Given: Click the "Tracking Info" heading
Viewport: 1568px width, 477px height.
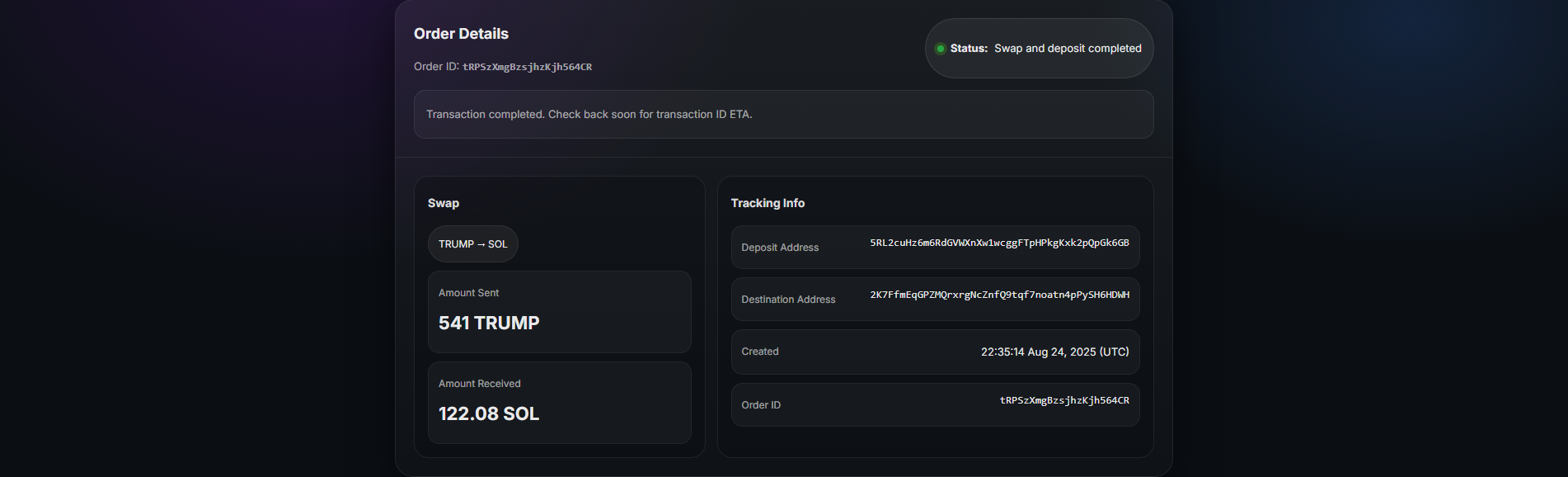Looking at the screenshot, I should coord(768,203).
